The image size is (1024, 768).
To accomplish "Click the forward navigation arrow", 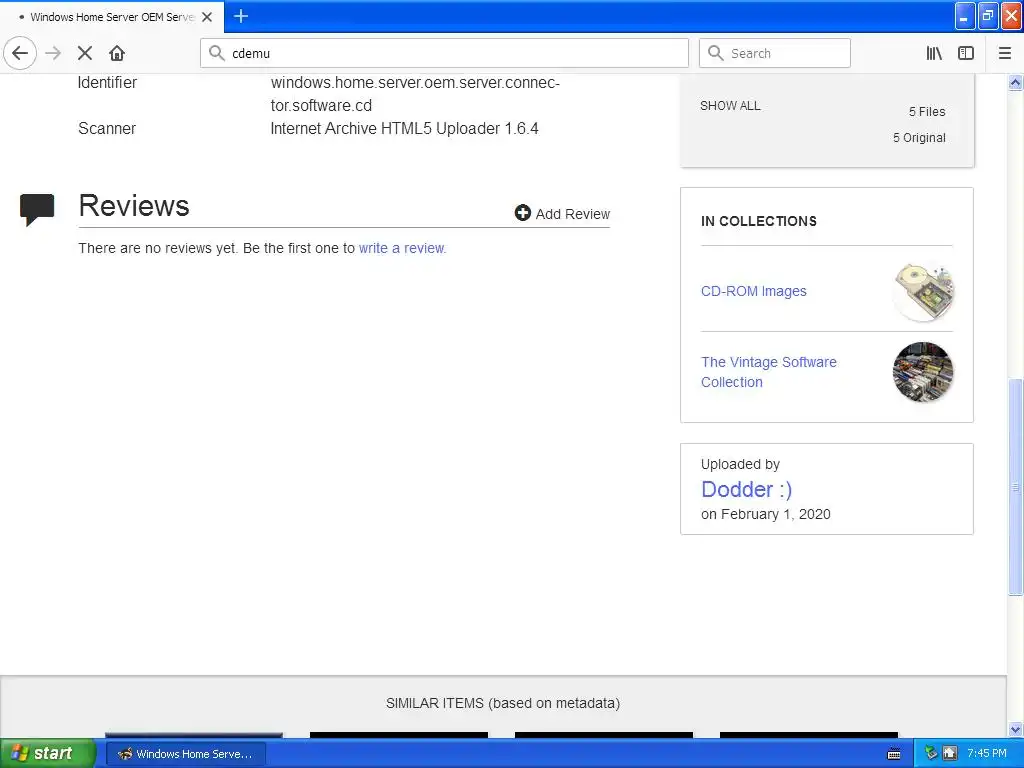I will pyautogui.click(x=53, y=53).
